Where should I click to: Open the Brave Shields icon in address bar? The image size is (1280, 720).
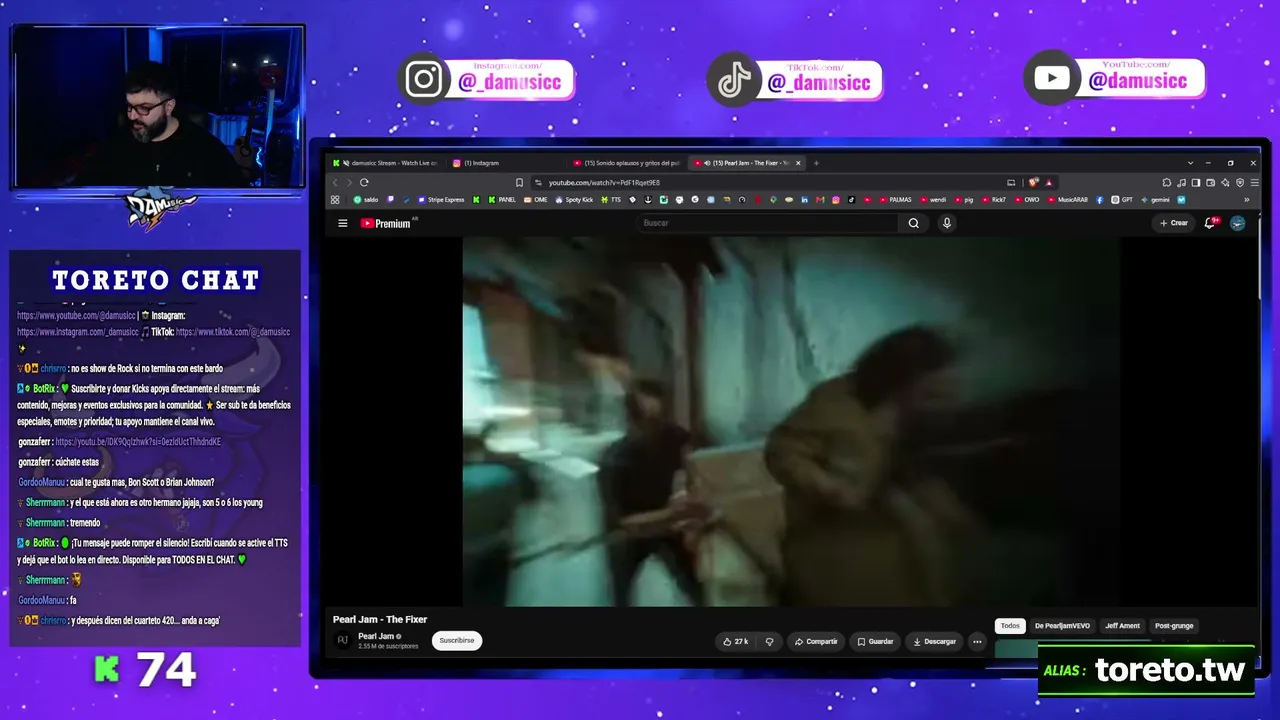(x=1034, y=182)
